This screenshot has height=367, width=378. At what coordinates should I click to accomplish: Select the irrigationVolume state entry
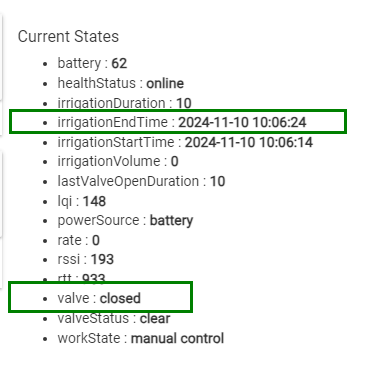tap(118, 162)
